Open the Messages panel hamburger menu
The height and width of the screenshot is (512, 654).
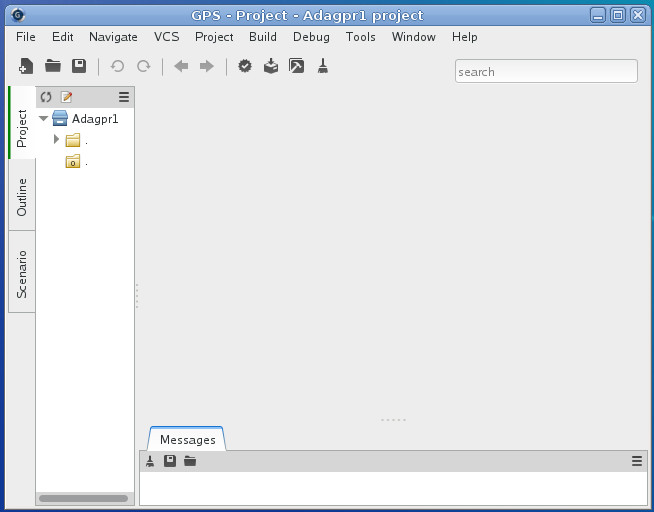[636, 461]
